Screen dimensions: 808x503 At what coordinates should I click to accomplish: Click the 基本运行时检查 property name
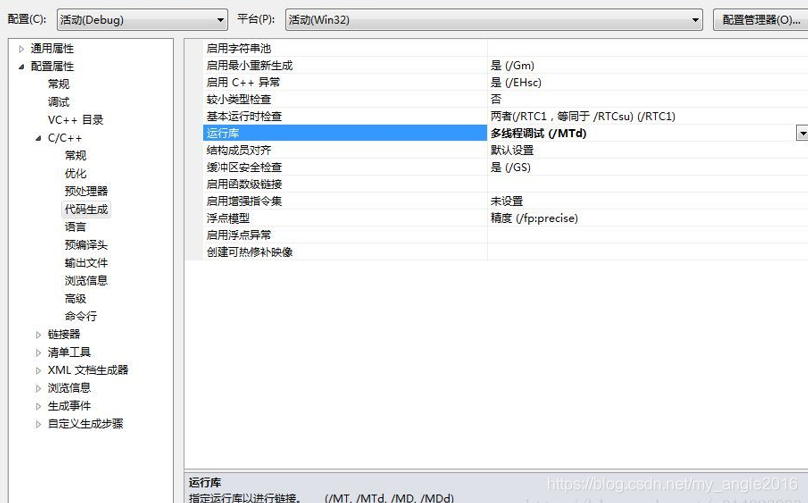pos(244,116)
